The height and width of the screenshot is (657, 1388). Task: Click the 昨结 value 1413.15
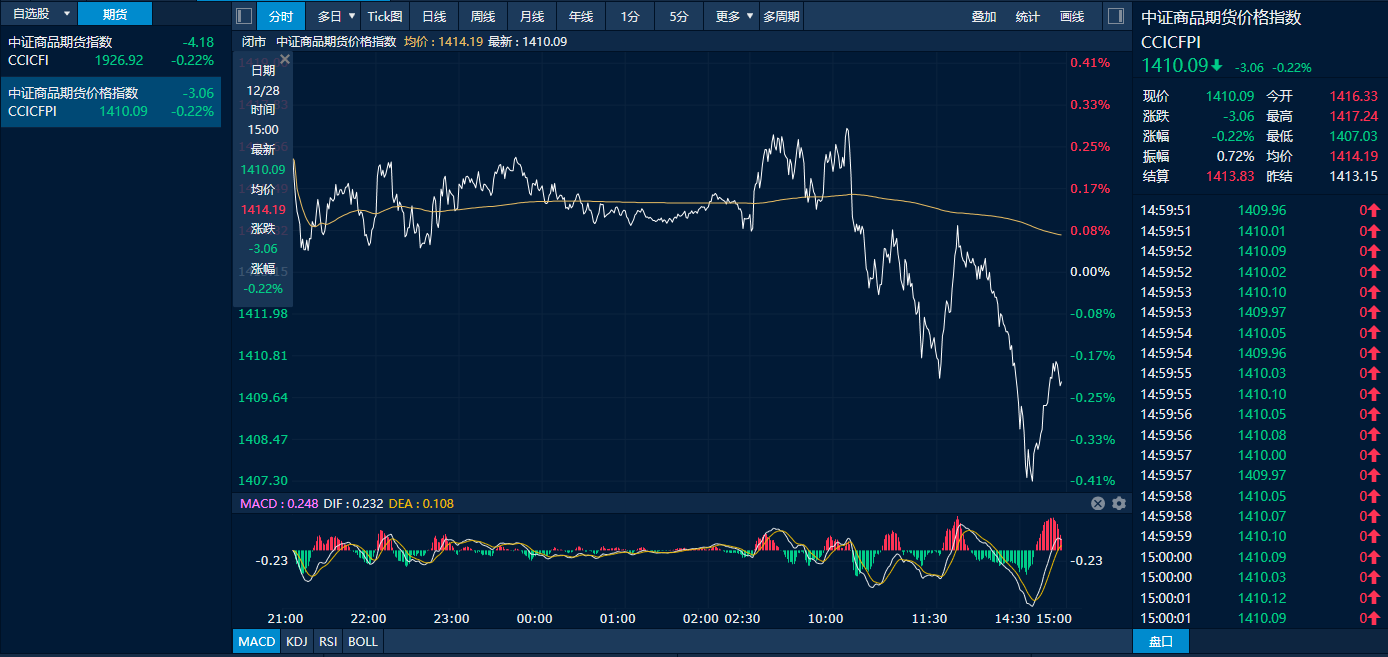click(x=1356, y=176)
